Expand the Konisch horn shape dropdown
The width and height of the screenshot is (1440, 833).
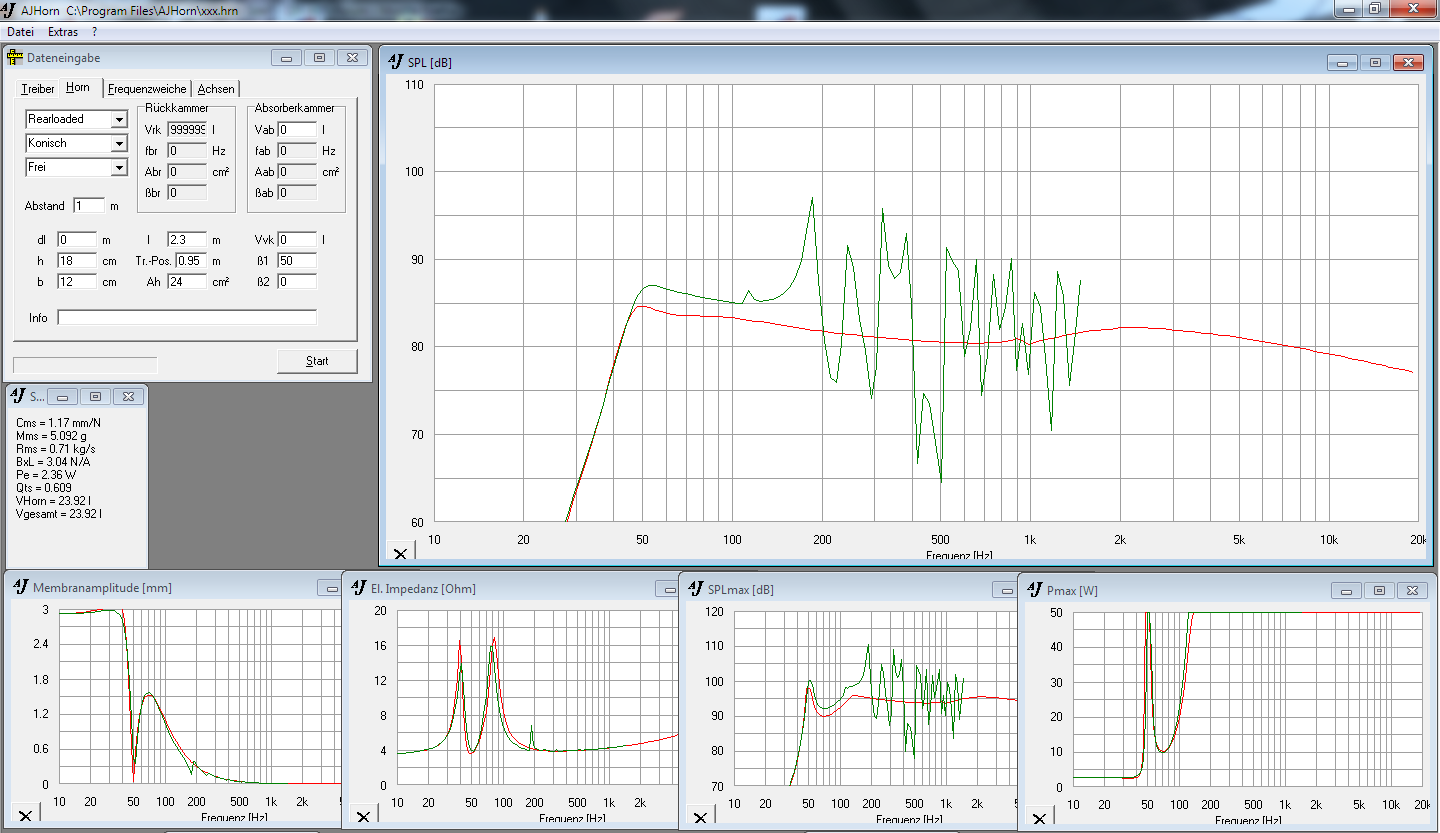point(119,144)
